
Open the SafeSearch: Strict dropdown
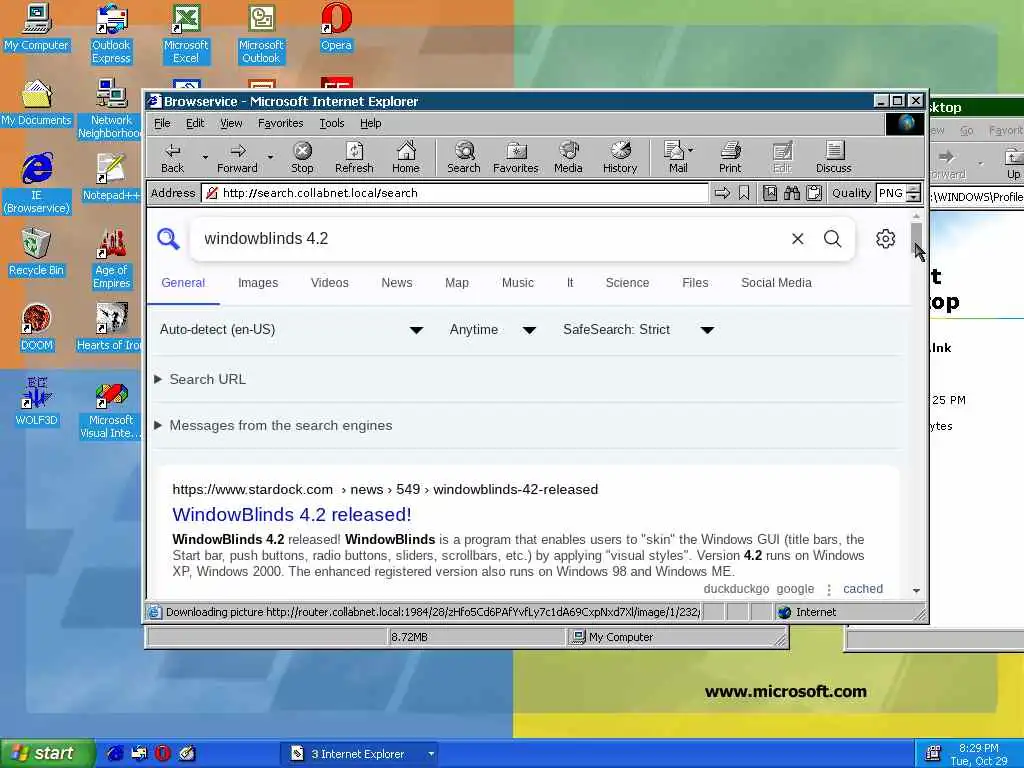click(638, 330)
